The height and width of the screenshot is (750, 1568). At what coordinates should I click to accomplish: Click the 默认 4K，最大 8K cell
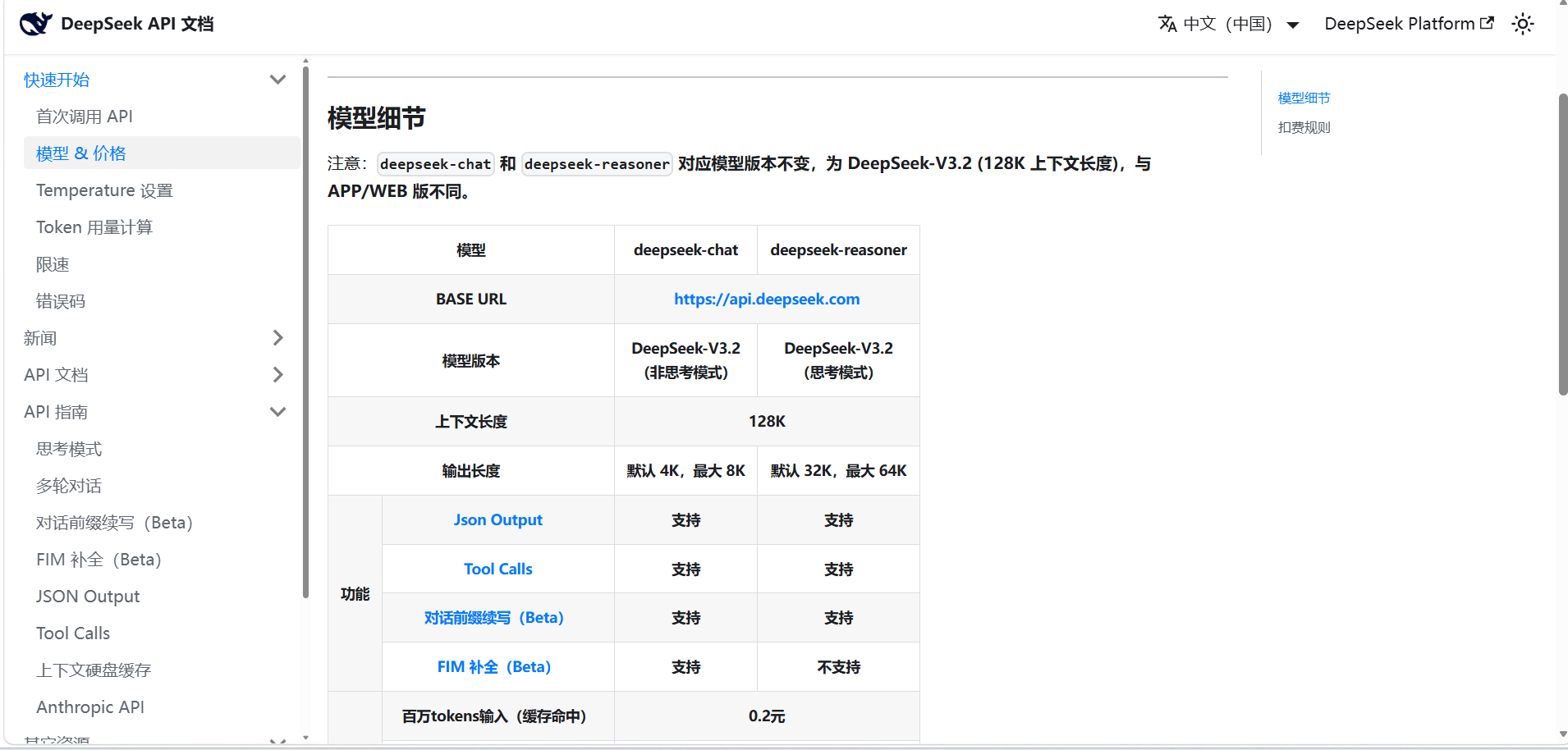click(x=685, y=471)
